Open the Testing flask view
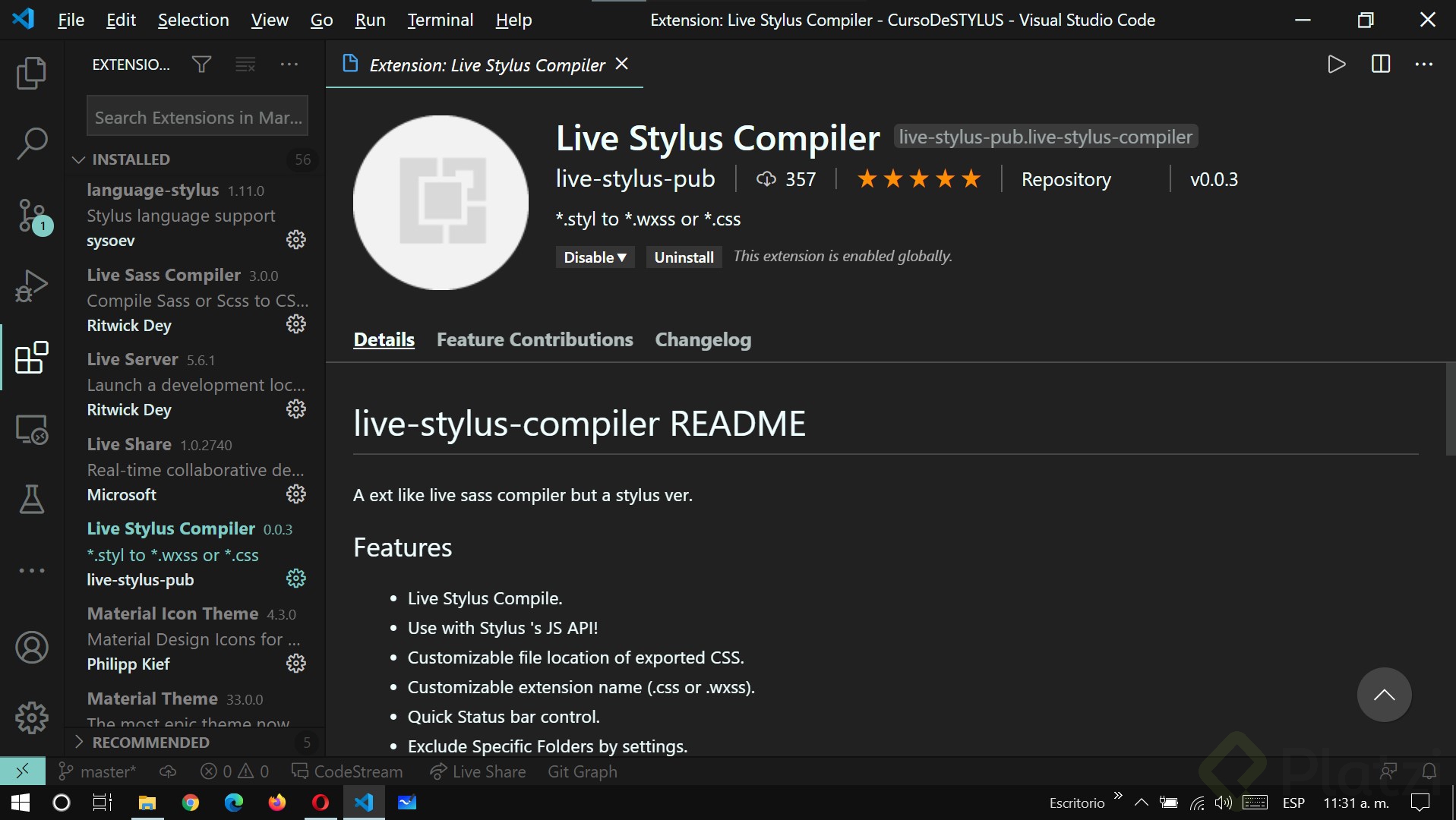The image size is (1456, 820). [x=31, y=500]
